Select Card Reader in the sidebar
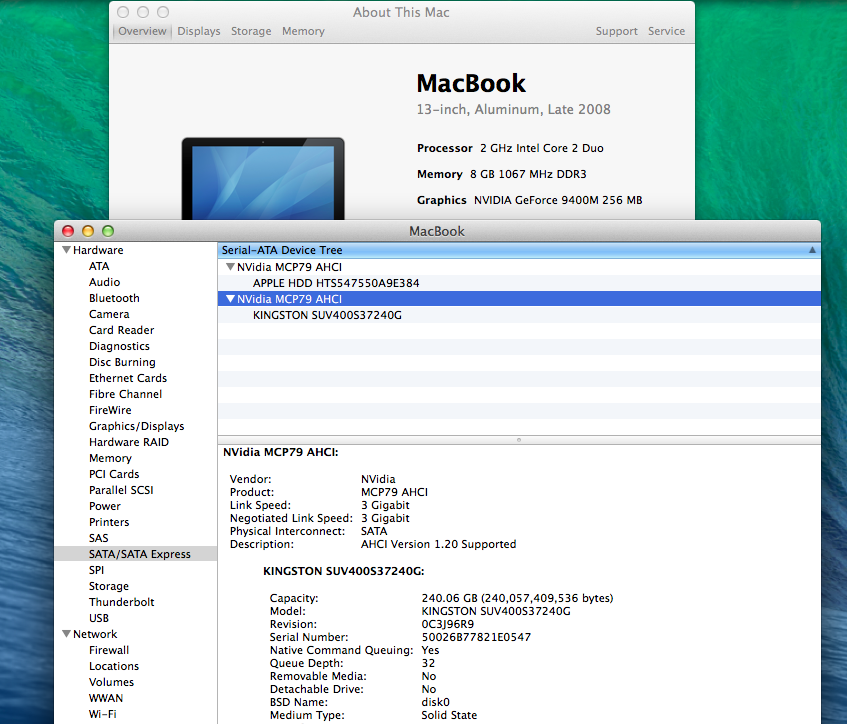The height and width of the screenshot is (724, 847). pos(122,330)
